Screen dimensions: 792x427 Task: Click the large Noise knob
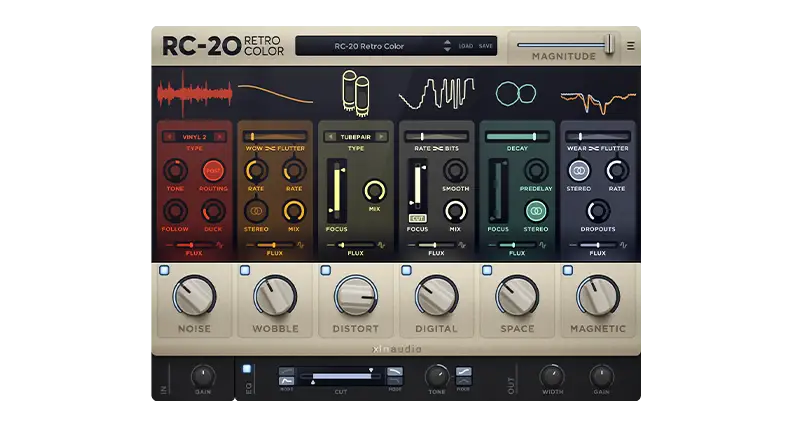194,297
